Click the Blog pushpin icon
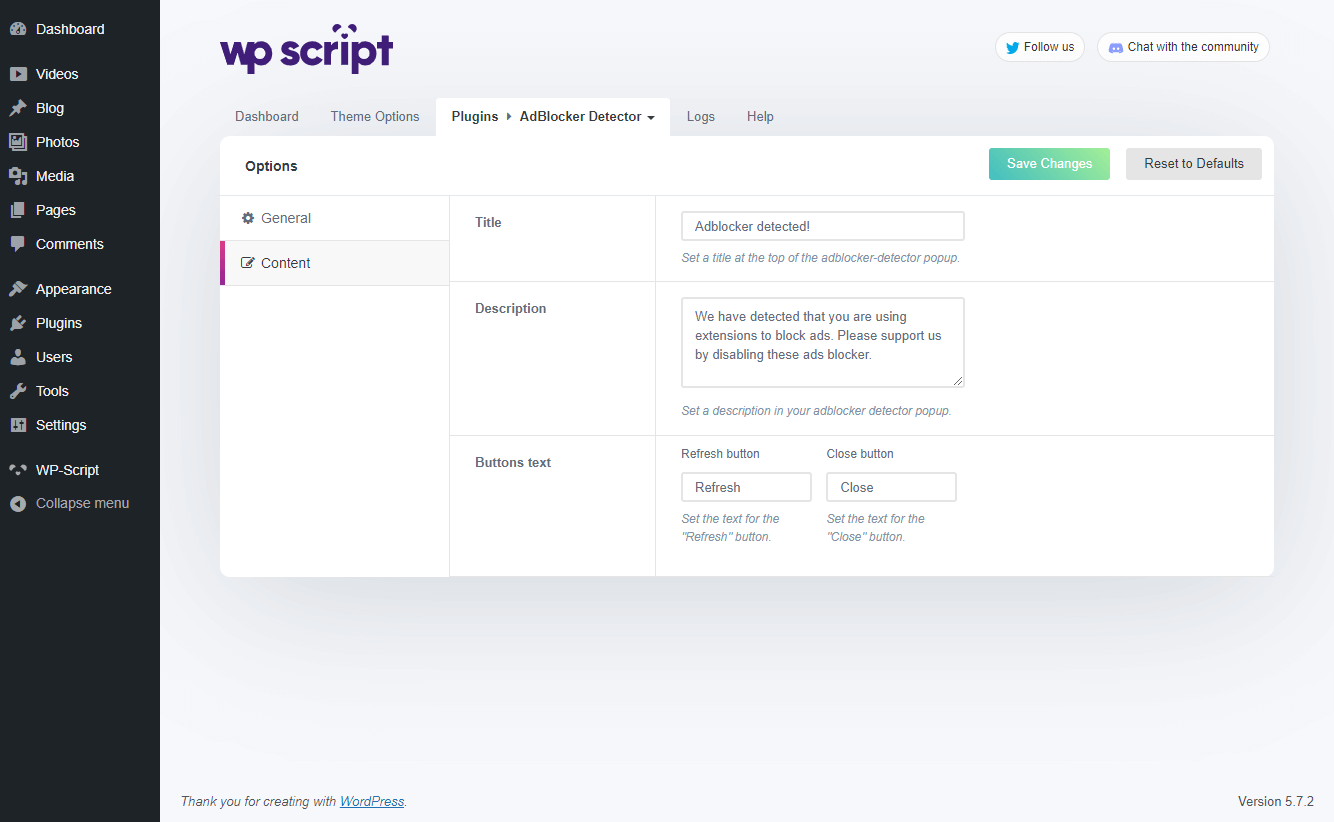 click(x=18, y=108)
